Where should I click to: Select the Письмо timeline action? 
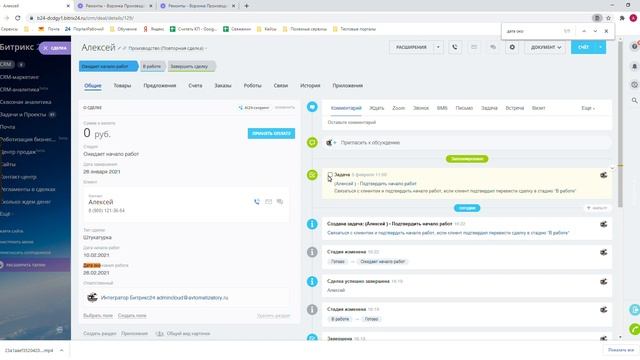(464, 108)
